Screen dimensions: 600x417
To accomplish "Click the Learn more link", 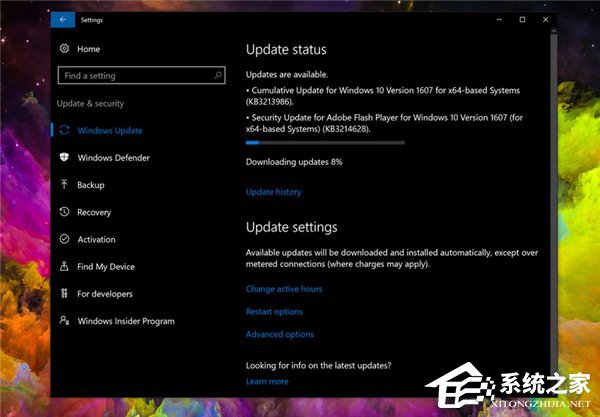I will (267, 381).
